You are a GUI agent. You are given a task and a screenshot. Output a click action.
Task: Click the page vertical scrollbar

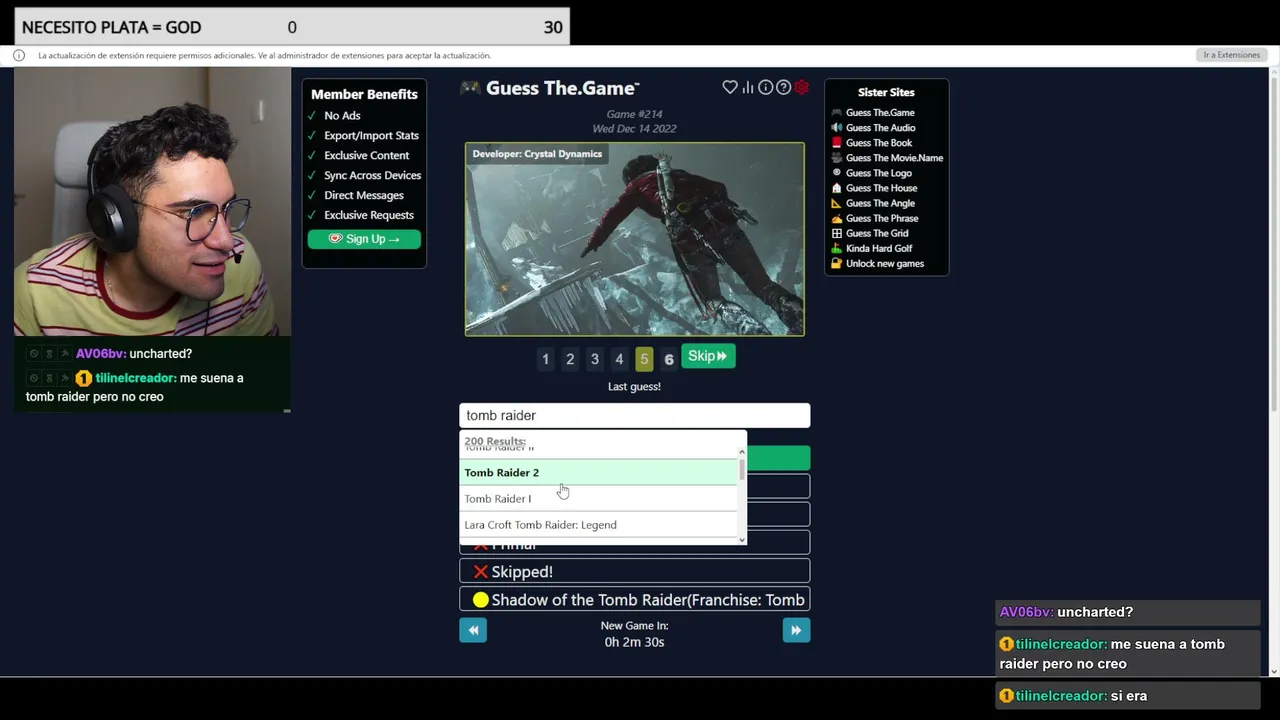point(1274,370)
